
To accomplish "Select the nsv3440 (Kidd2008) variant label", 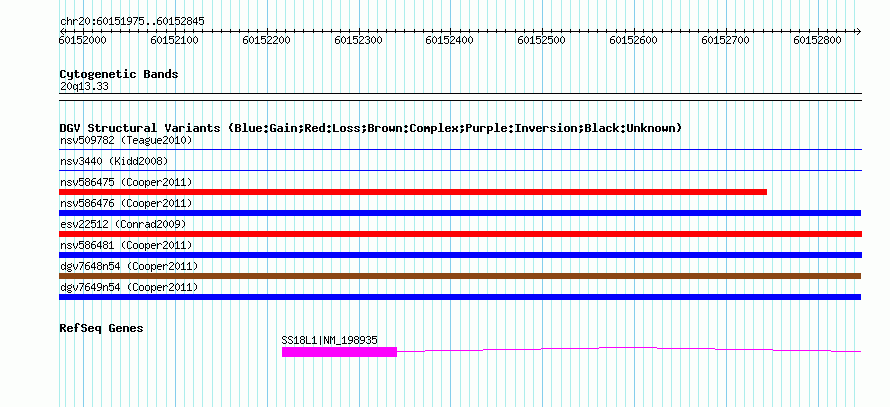I will [x=114, y=161].
